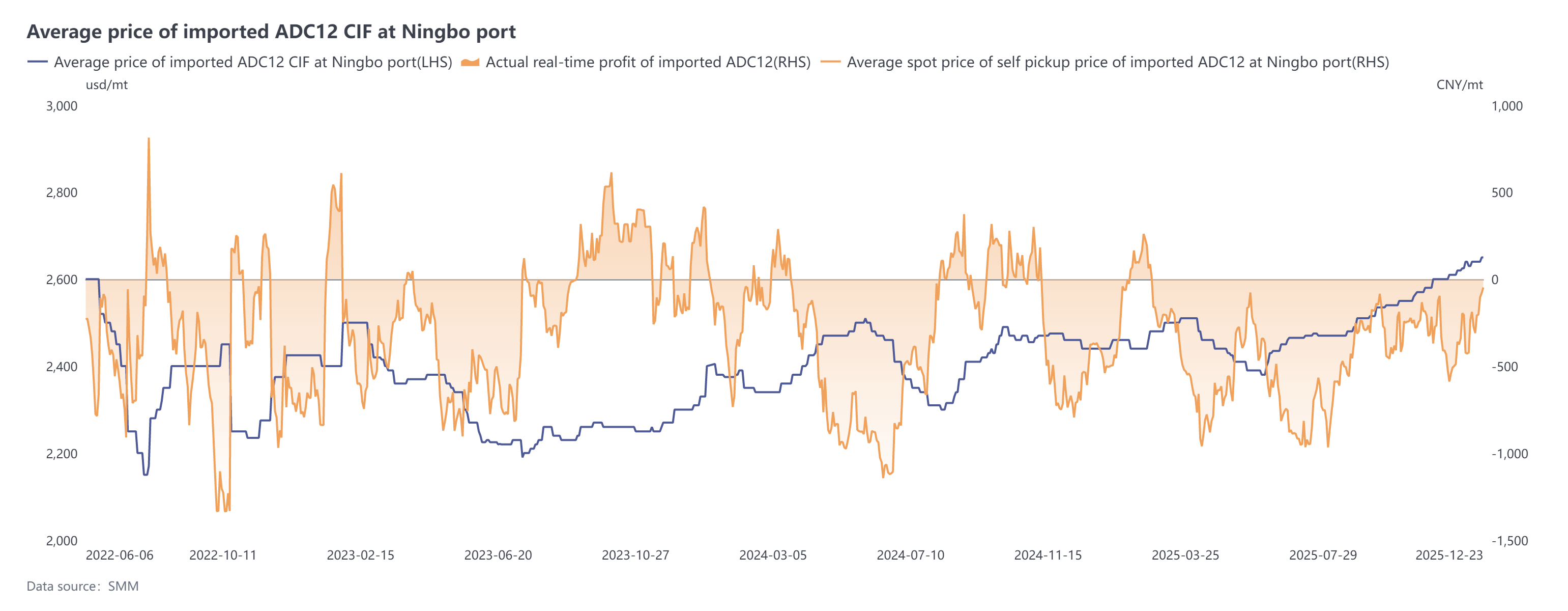The height and width of the screenshot is (611, 1568).
Task: Click the 'CNY/mt' right axis unit label
Action: pos(1459,85)
